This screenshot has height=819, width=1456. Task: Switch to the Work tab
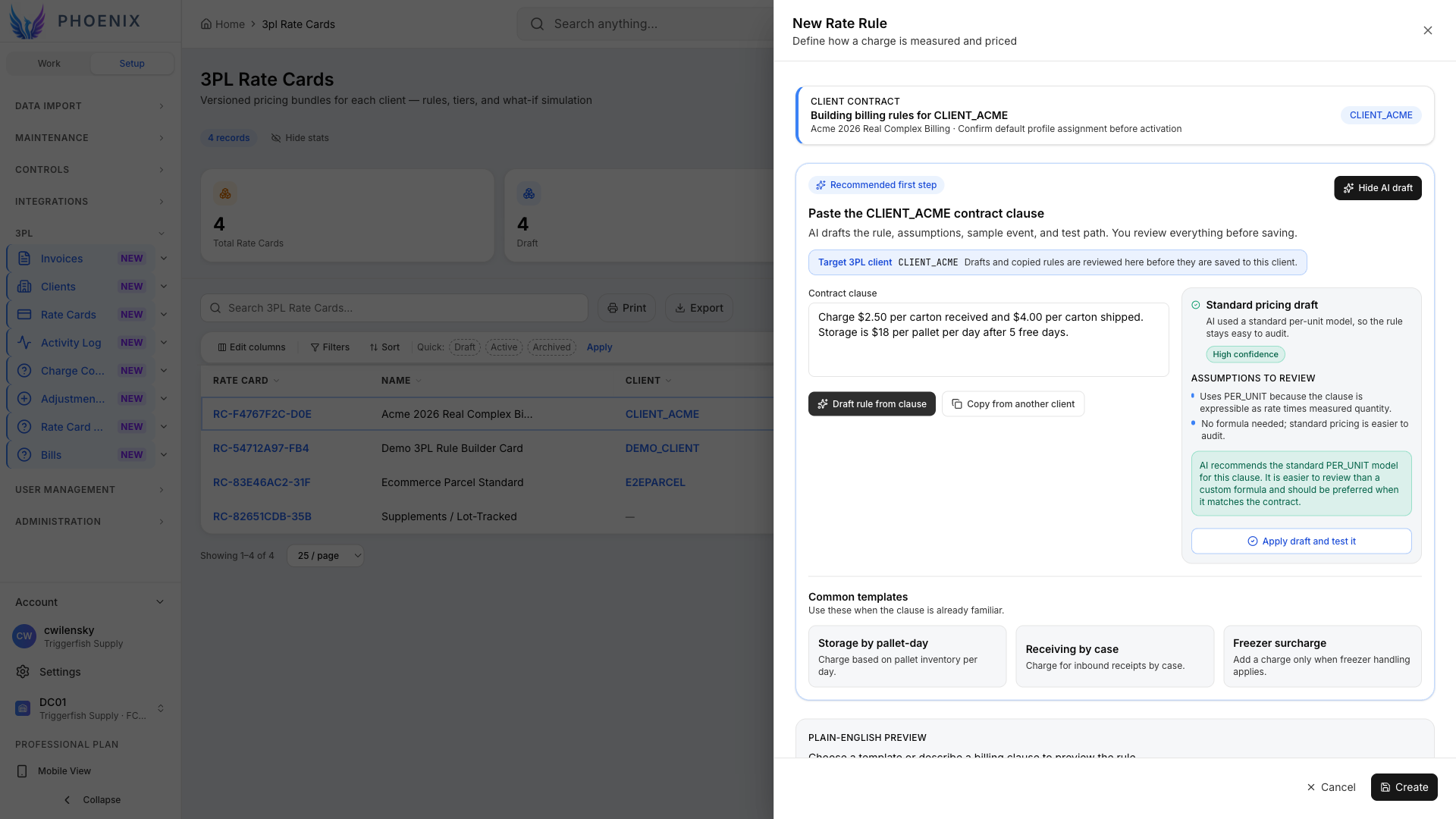pos(49,64)
